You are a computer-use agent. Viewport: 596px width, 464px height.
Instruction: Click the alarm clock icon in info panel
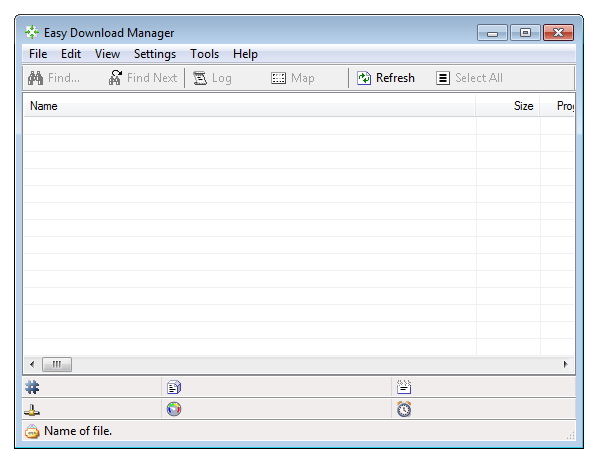click(404, 409)
